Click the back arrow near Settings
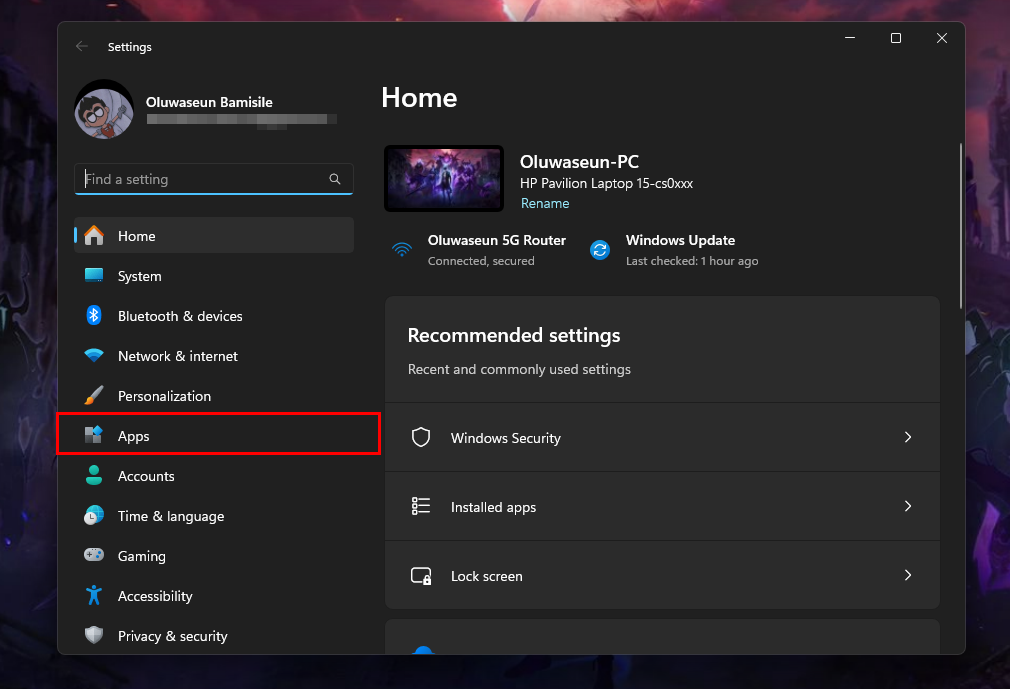The width and height of the screenshot is (1010, 689). (x=81, y=46)
